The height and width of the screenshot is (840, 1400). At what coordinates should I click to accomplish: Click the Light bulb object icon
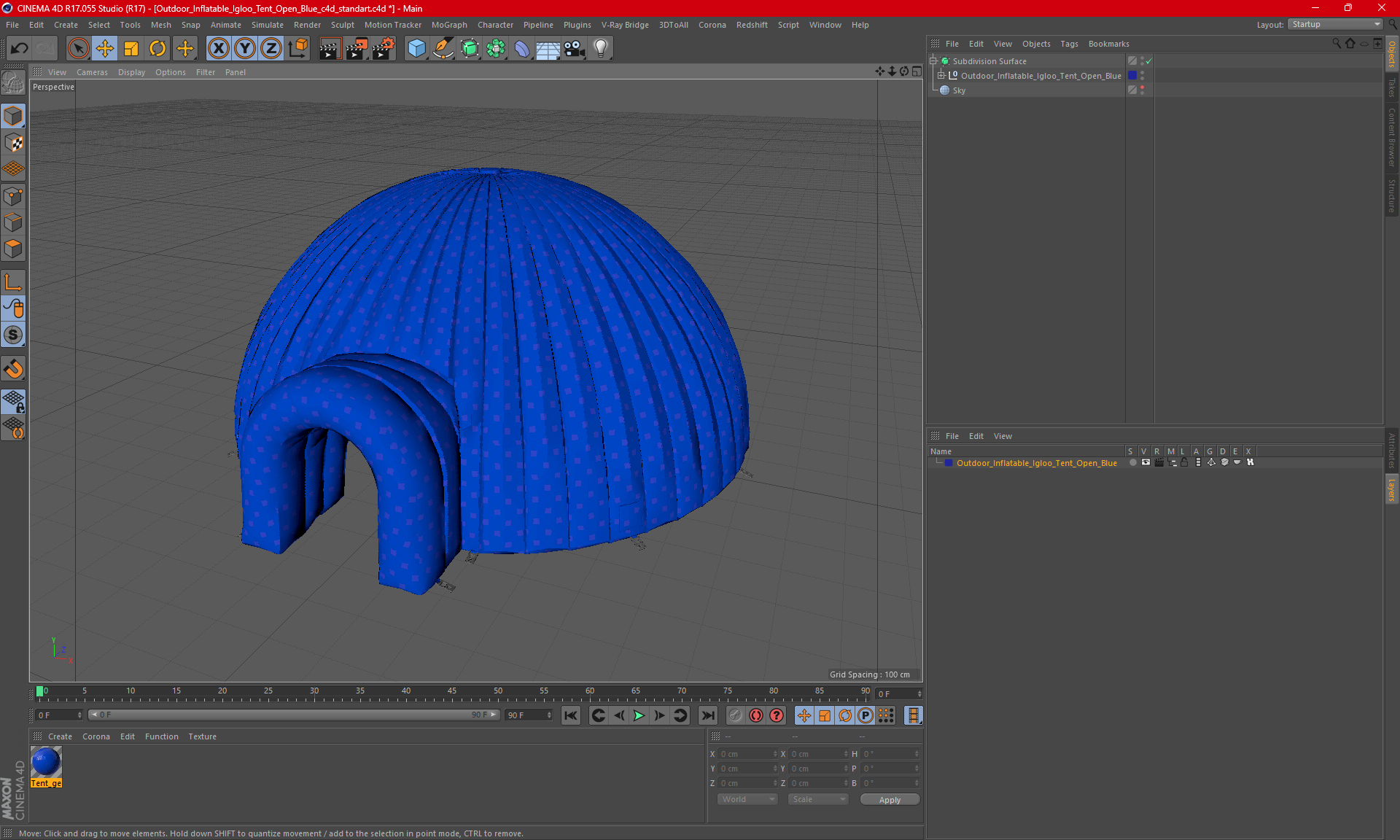[x=601, y=49]
